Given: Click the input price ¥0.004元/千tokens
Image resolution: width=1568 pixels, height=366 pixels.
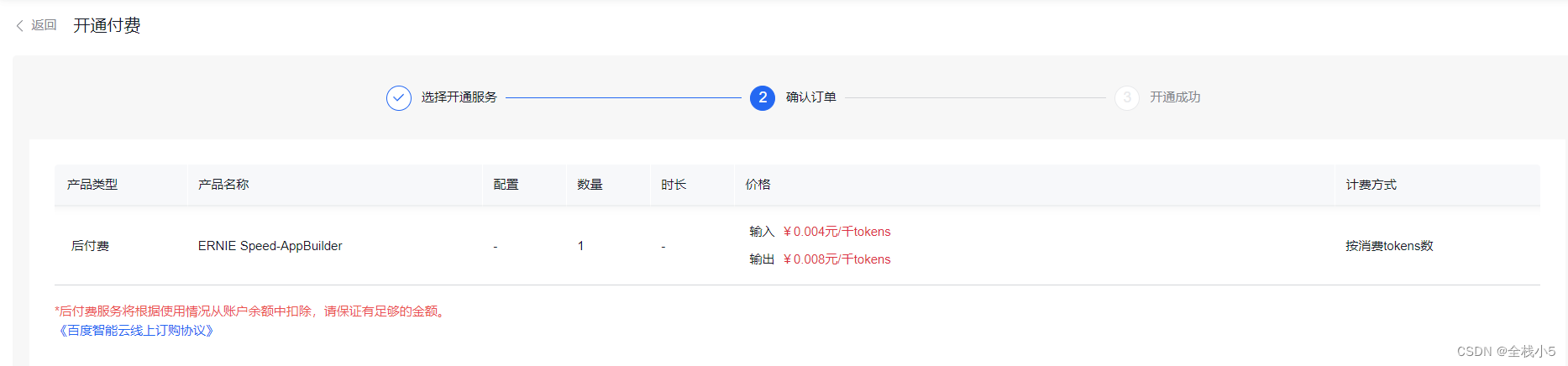Looking at the screenshot, I should (x=836, y=232).
